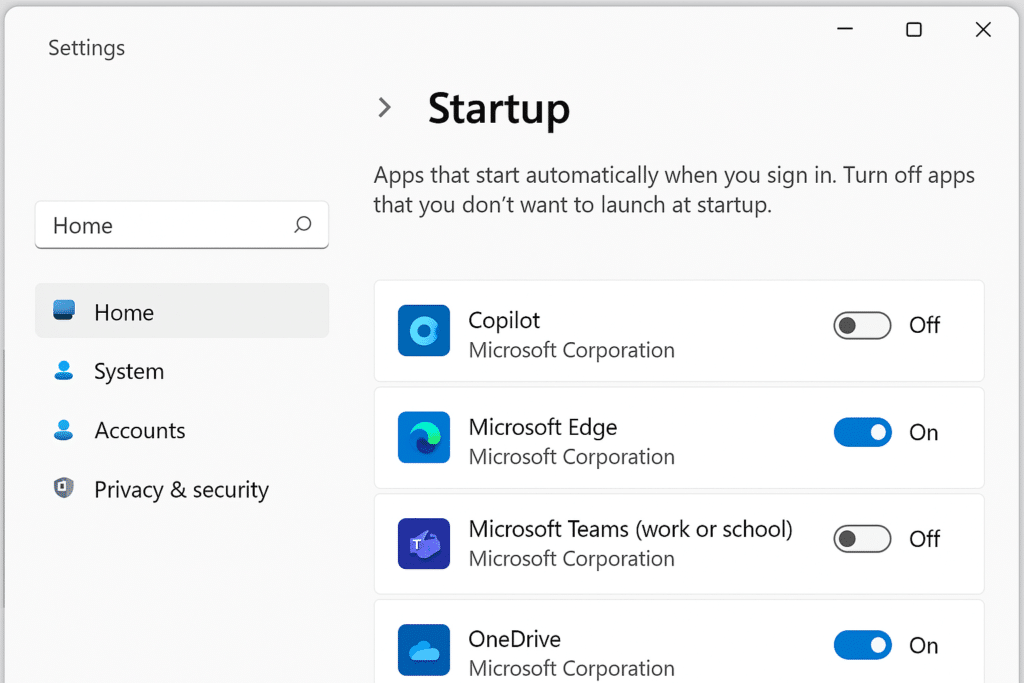The width and height of the screenshot is (1024, 683).
Task: Click the Home sidebar icon
Action: (63, 310)
